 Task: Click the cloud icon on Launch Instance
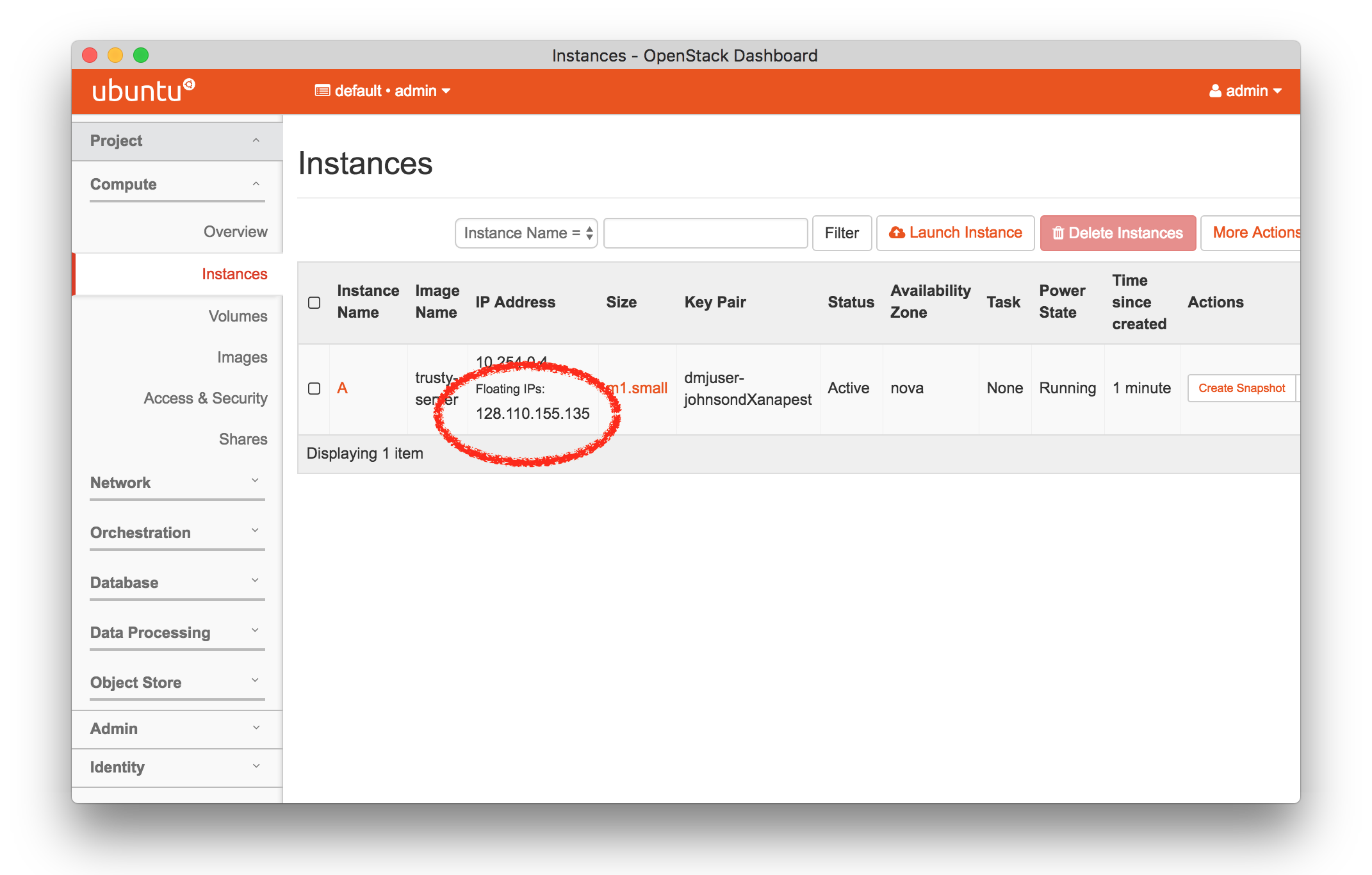click(897, 233)
